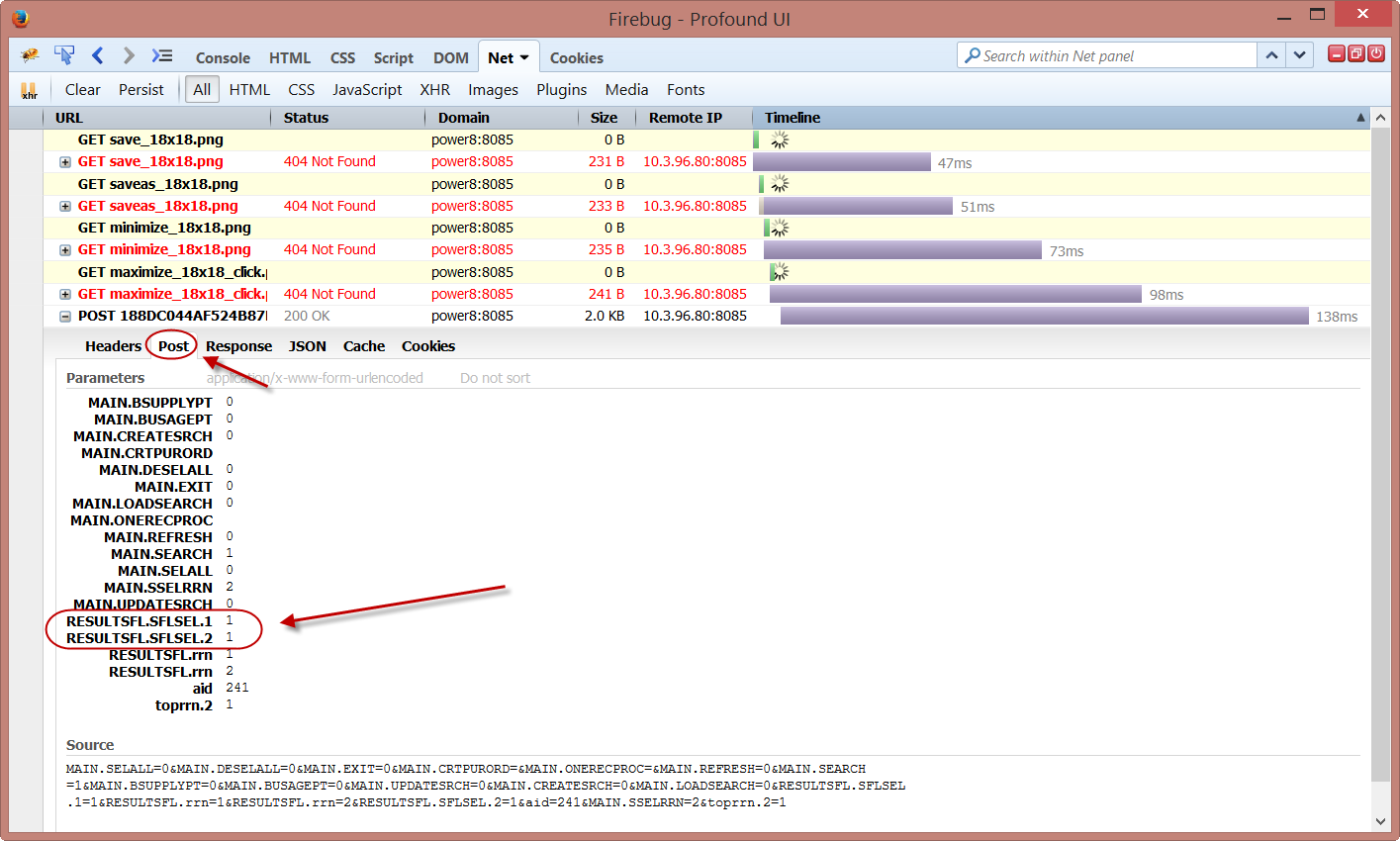The image size is (1400, 841).
Task: Minimize Firebug with red minus icon
Action: pyautogui.click(x=1336, y=53)
